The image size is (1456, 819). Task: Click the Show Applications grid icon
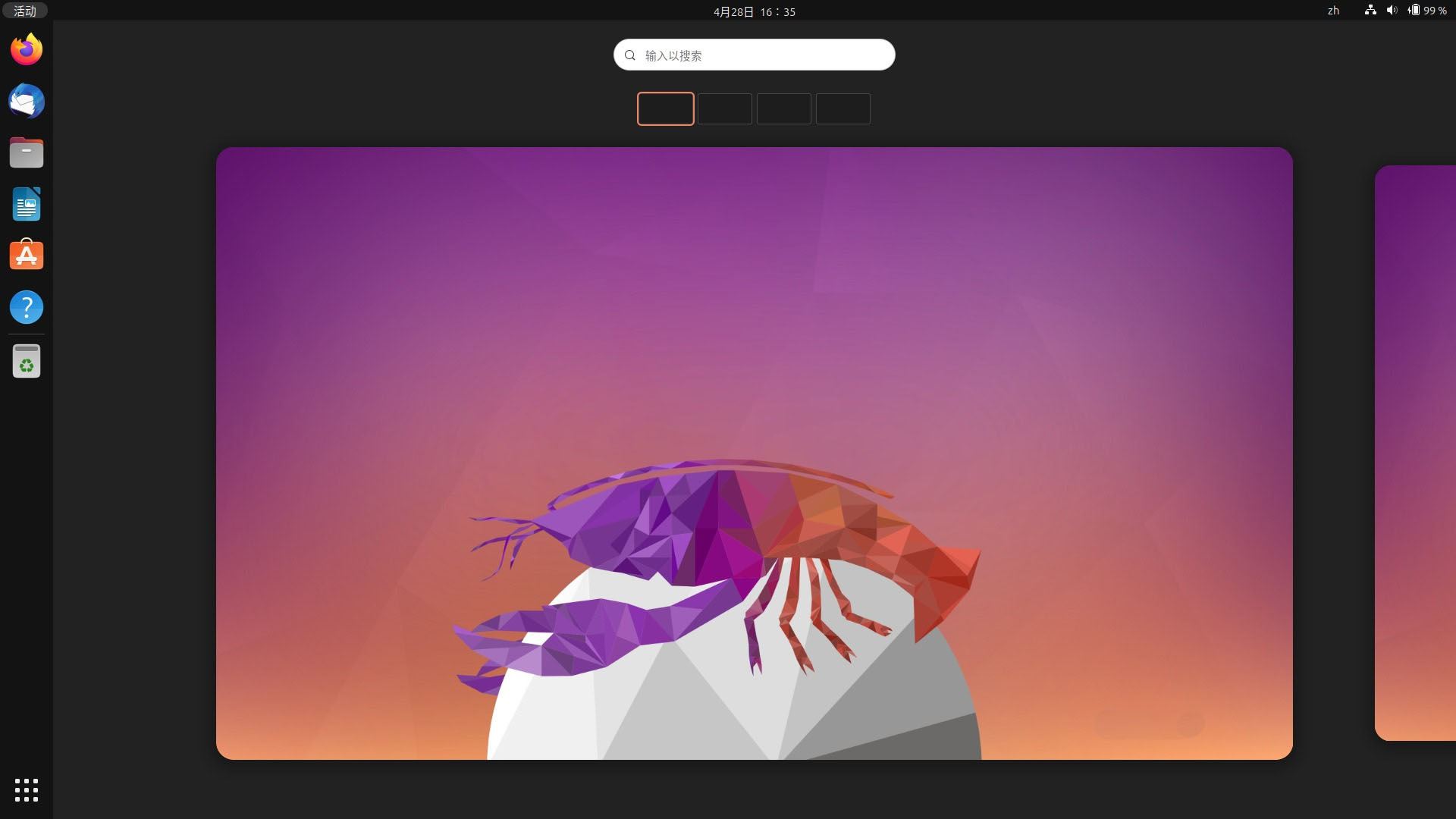click(x=26, y=789)
